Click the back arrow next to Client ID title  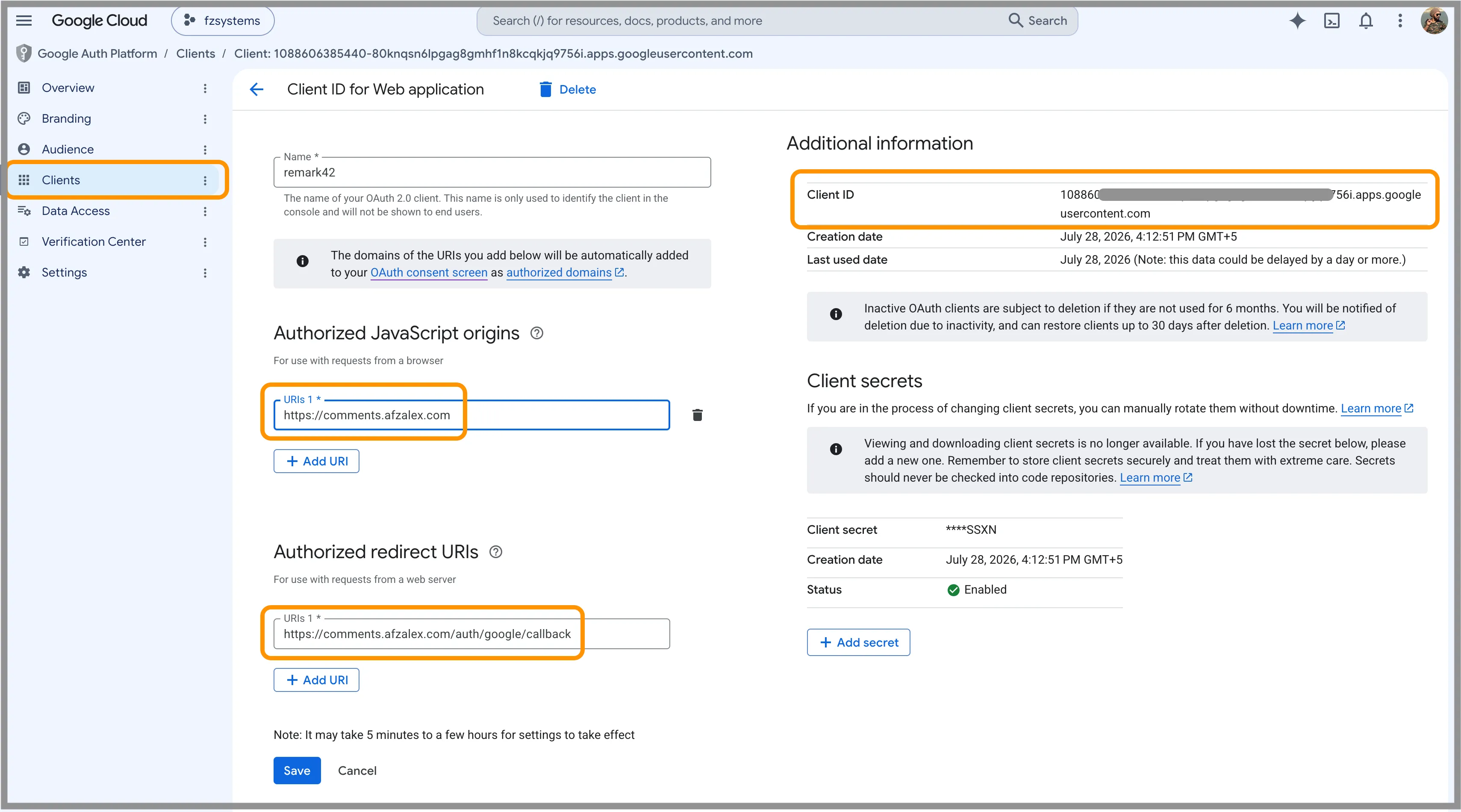[x=256, y=90]
